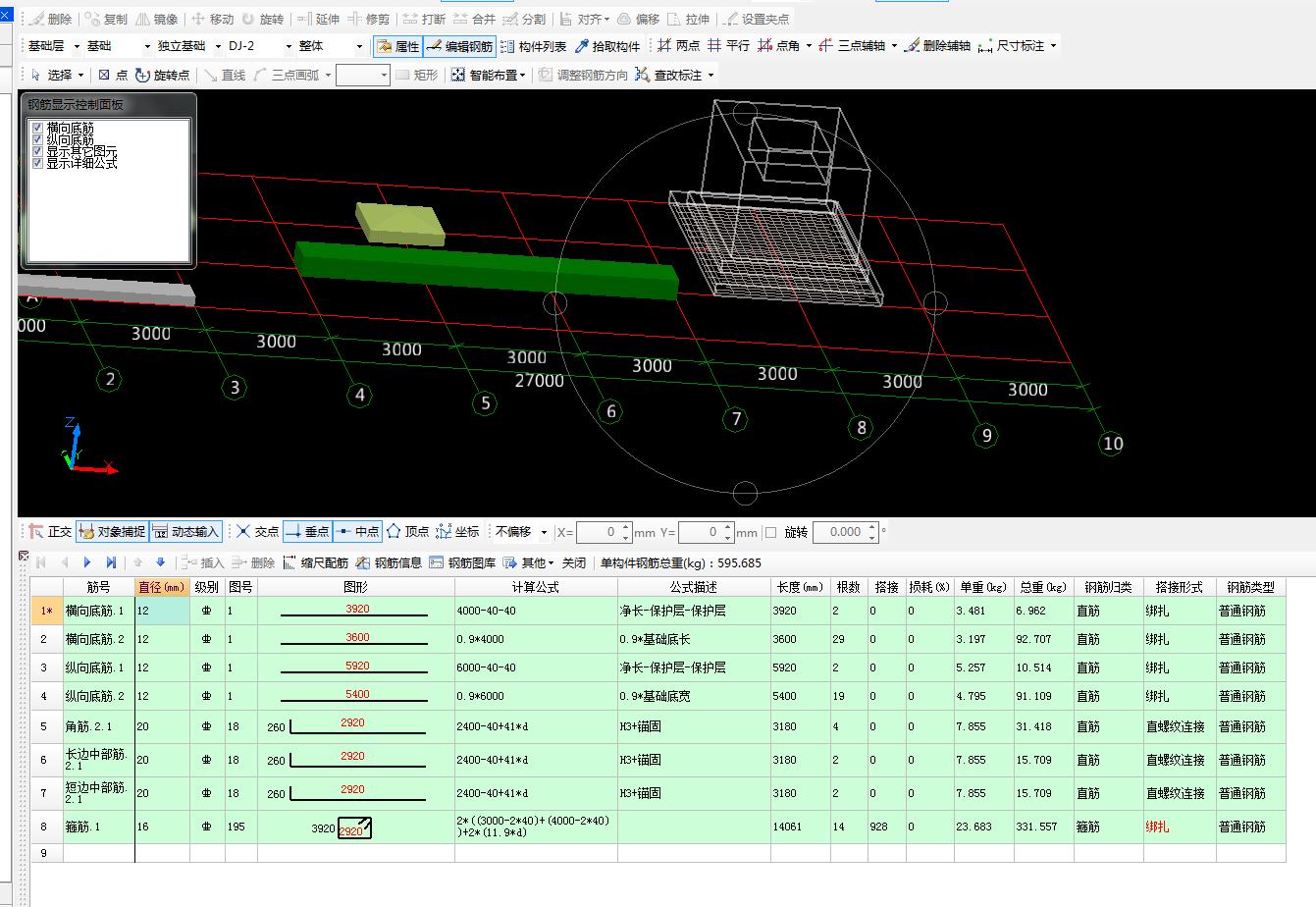Click the 直径(mm) column header

162,587
